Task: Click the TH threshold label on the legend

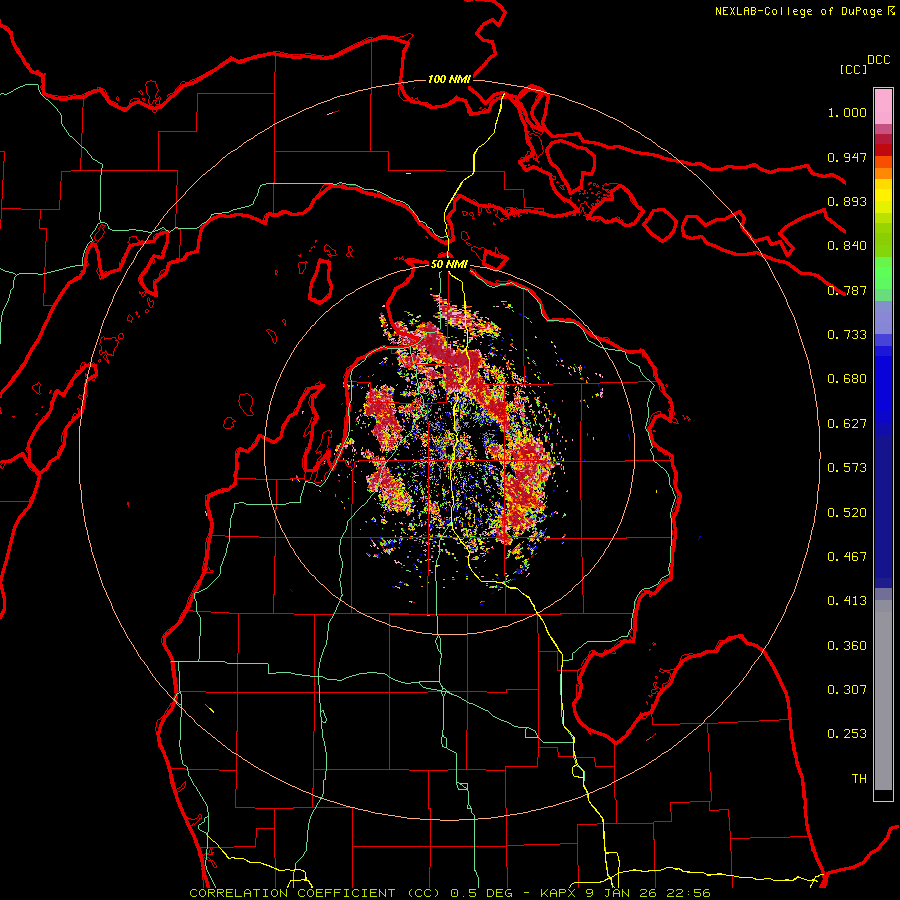Action: coord(859,779)
